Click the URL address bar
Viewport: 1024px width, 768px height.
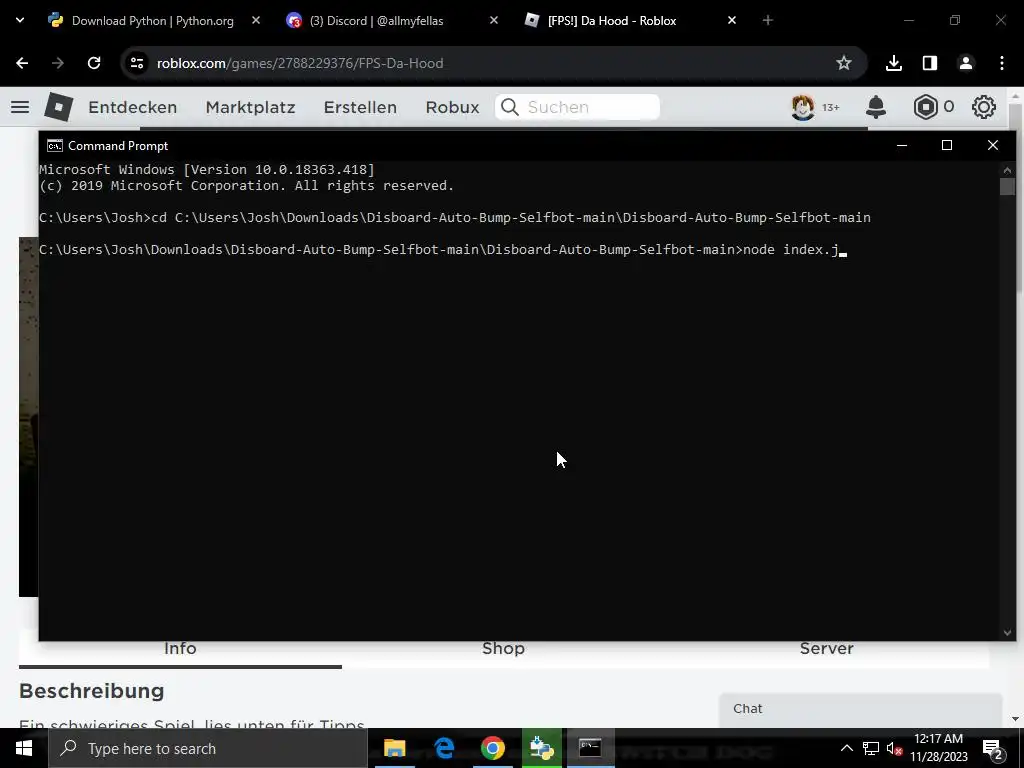(494, 63)
